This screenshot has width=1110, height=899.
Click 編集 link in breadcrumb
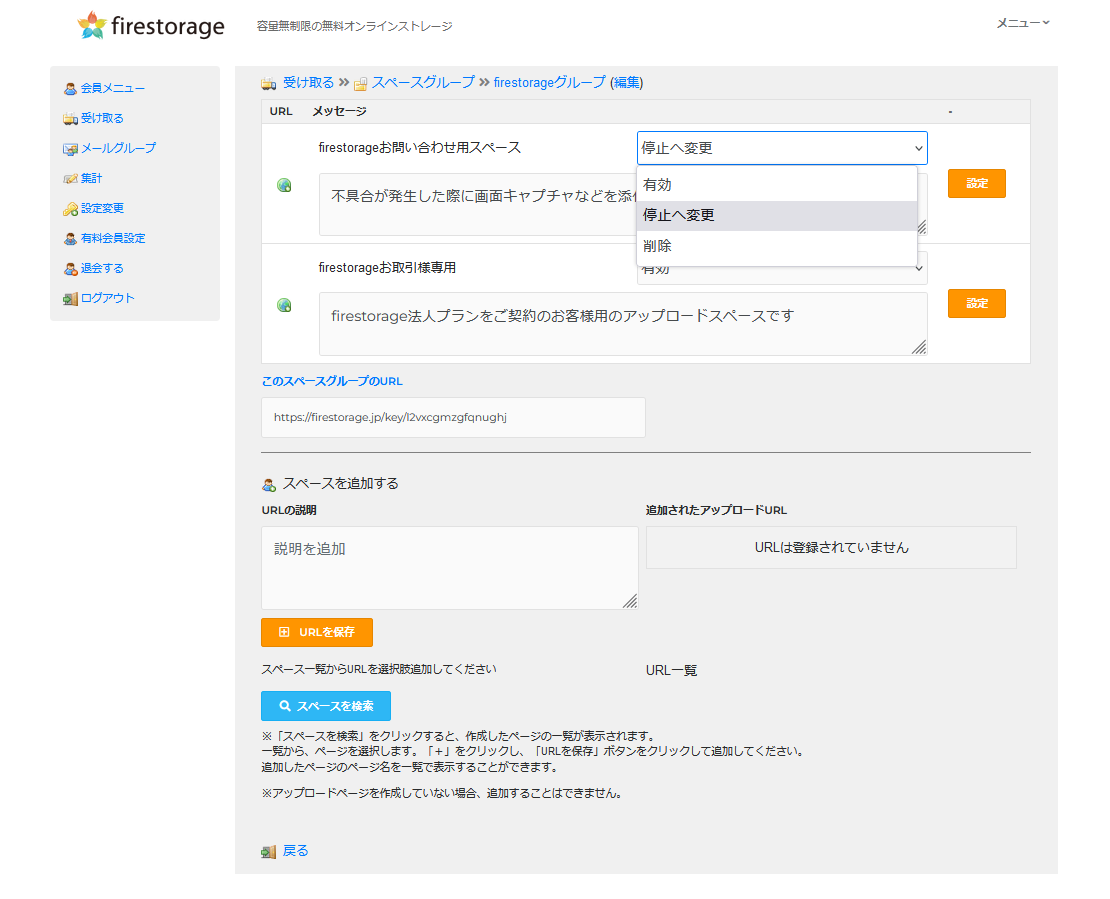(626, 83)
